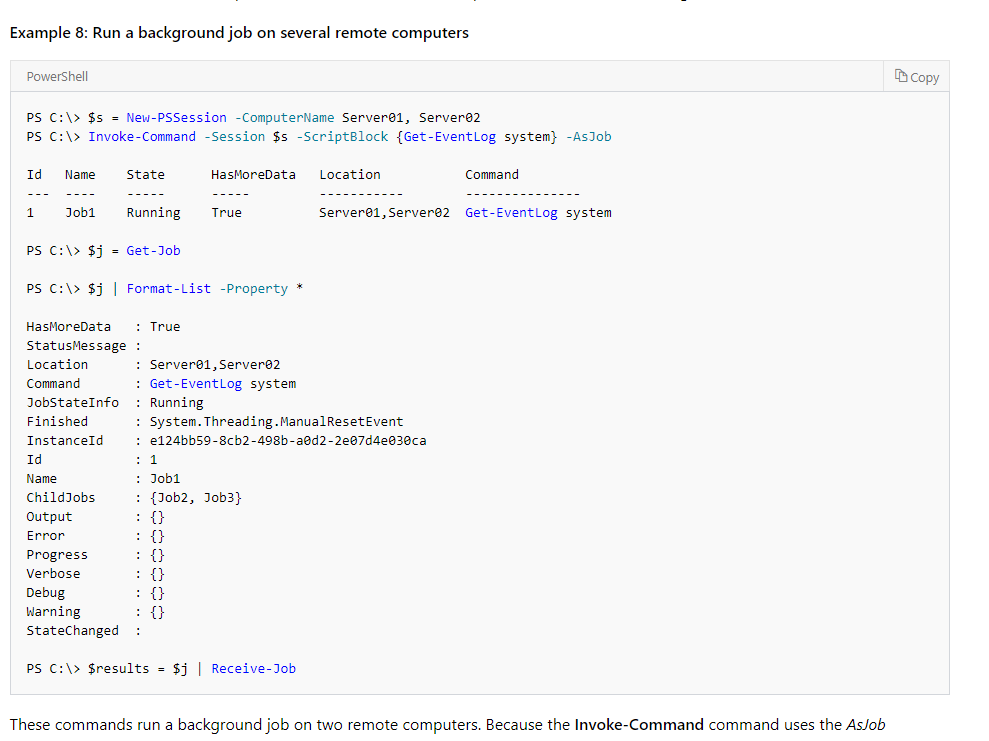Click the ChildJobs value Job2, Job3

click(x=193, y=497)
